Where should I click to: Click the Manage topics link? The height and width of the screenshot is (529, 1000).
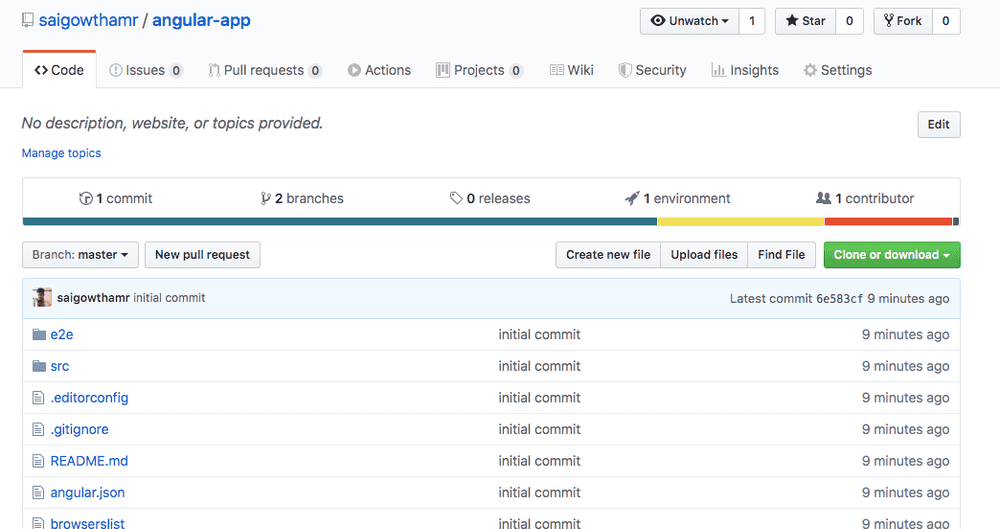tap(61, 153)
